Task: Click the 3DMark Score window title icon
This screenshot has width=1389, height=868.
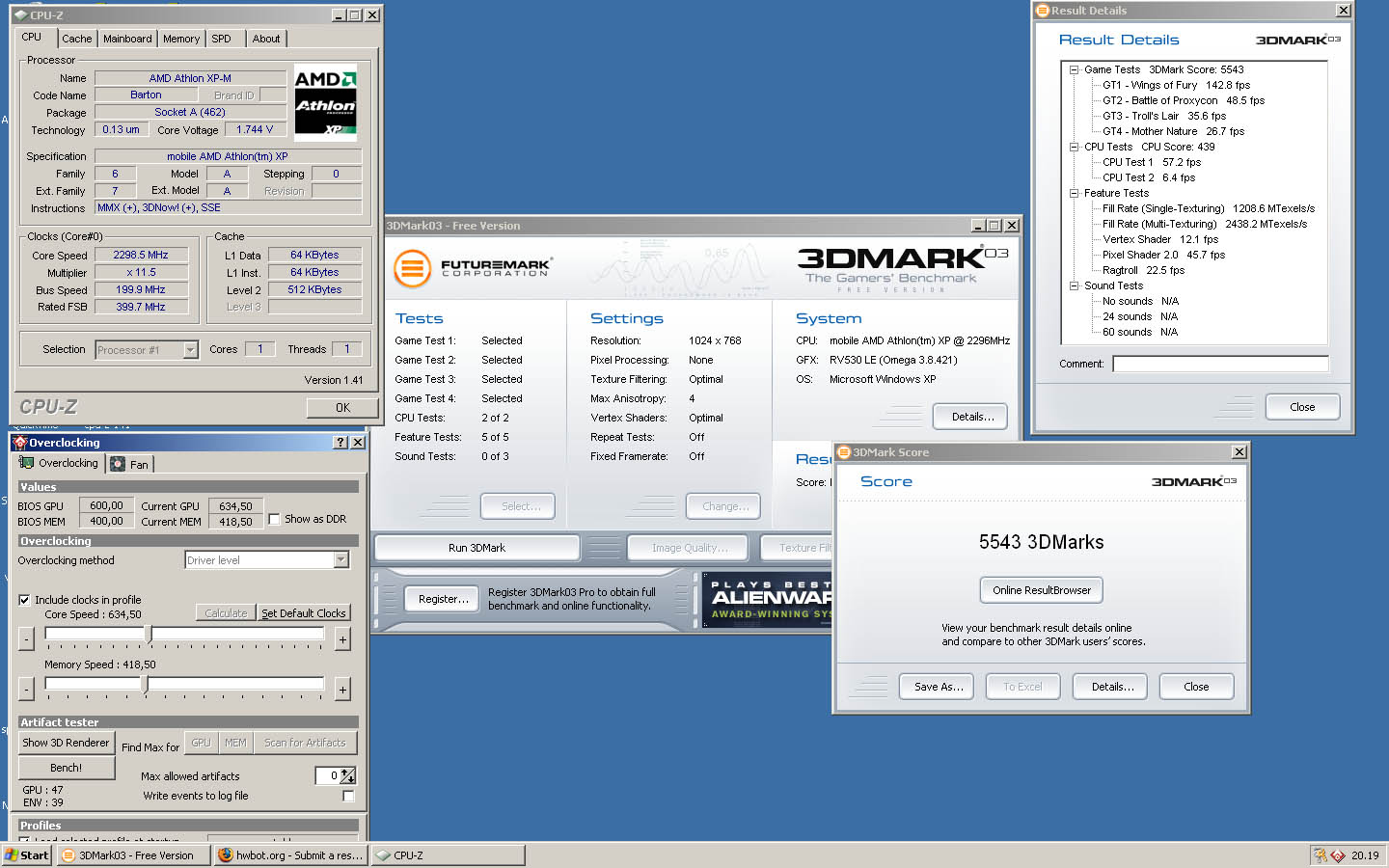Action: pos(843,452)
